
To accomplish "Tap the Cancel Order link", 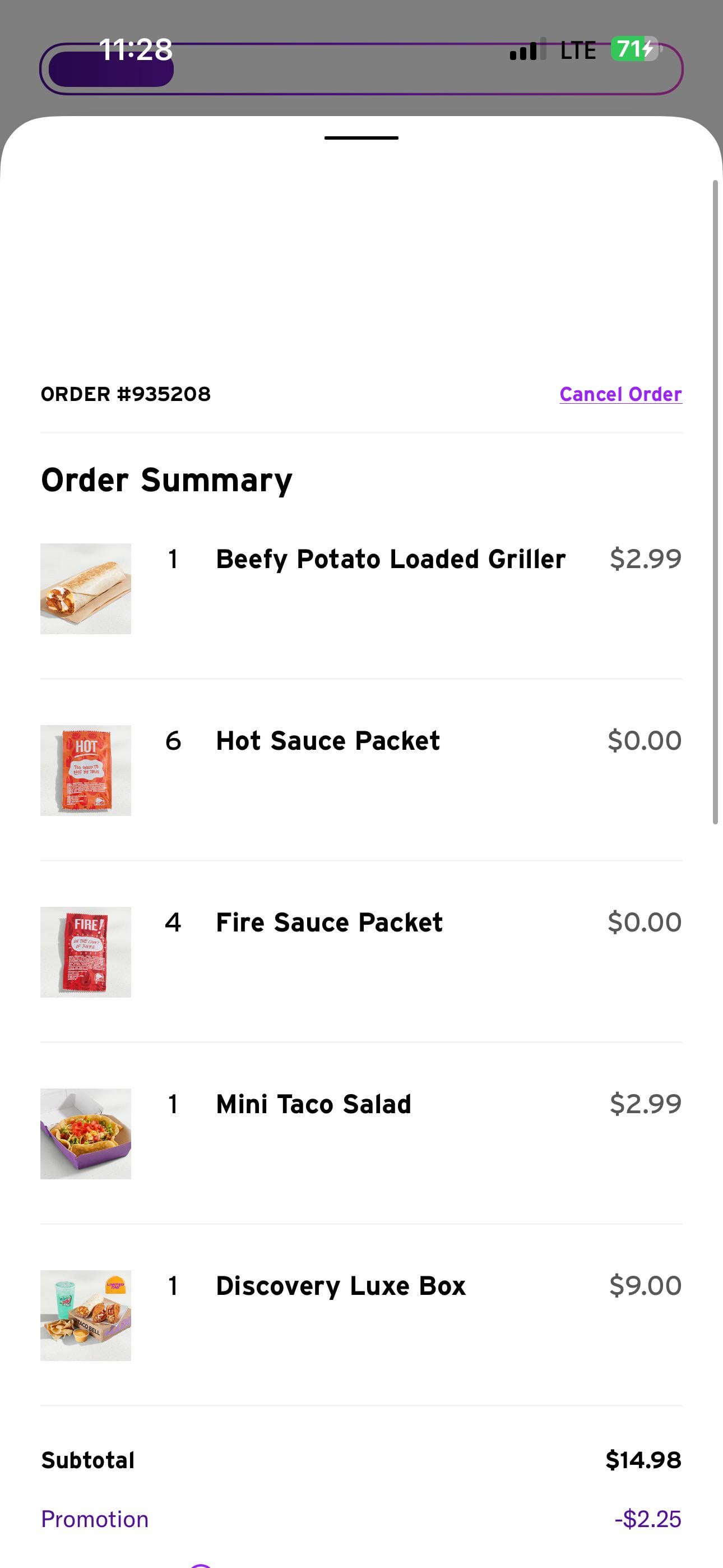I will pos(620,394).
